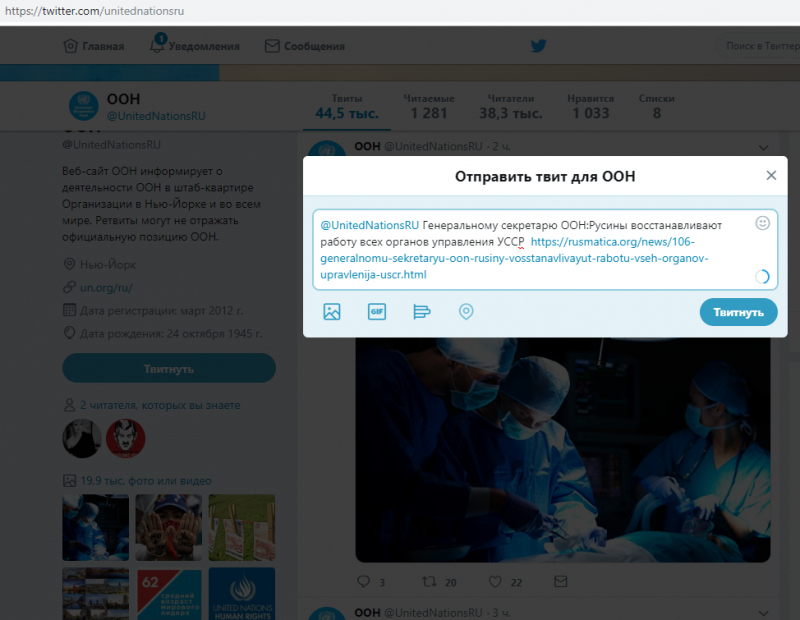
Task: Reply to the surgery photo tweet
Action: point(363,581)
